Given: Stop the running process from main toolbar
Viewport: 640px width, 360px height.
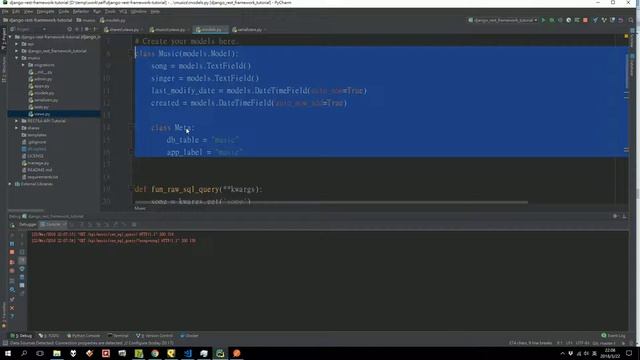Looking at the screenshot, I should click(585, 20).
